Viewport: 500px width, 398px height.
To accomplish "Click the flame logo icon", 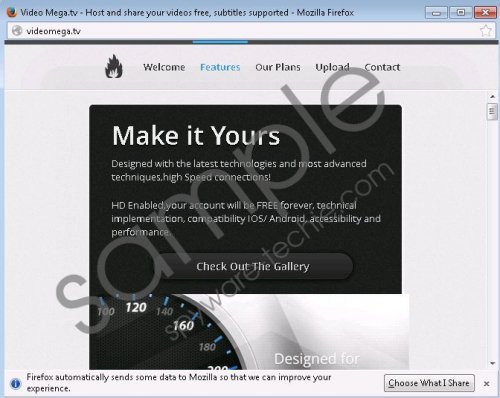I will coord(114,67).
